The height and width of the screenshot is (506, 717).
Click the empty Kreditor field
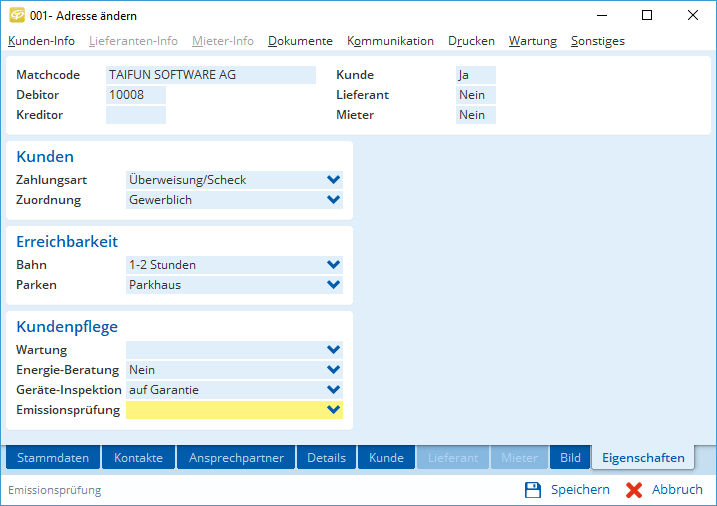[x=135, y=115]
